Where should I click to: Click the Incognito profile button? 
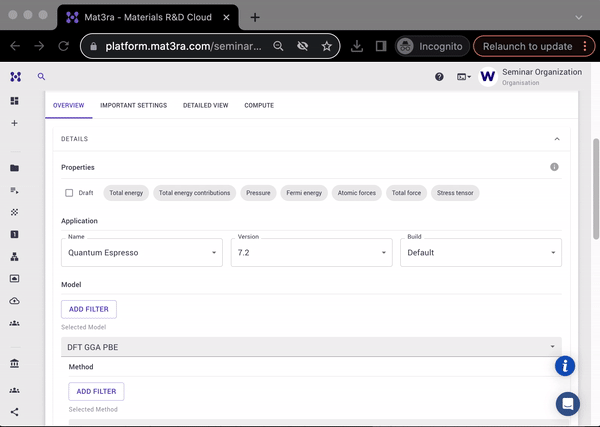pyautogui.click(x=432, y=46)
